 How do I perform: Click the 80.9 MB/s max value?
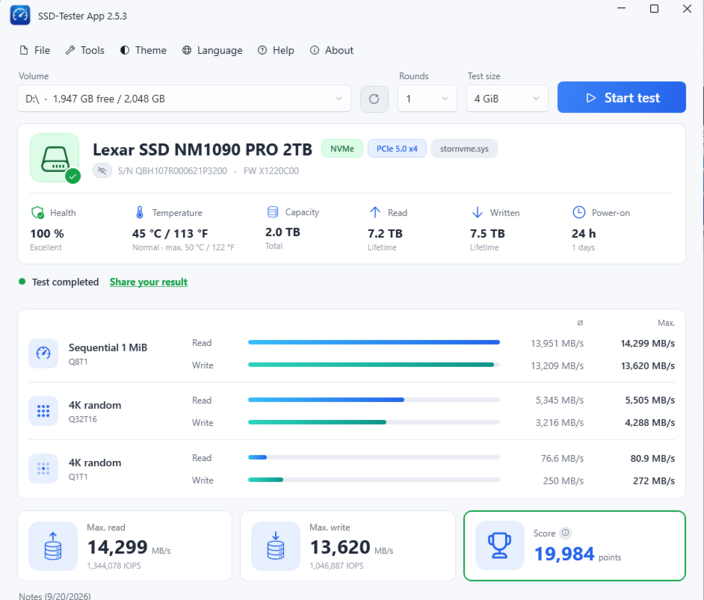click(x=652, y=459)
